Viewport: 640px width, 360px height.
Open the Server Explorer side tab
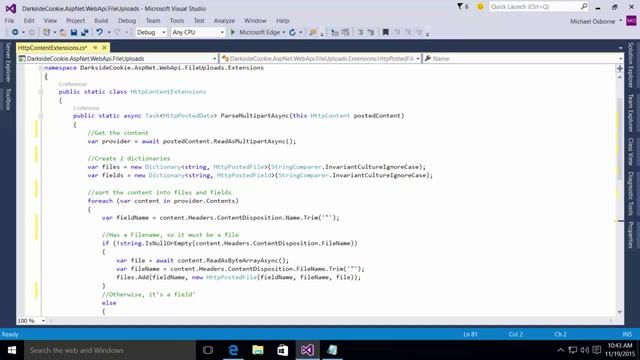(8, 62)
